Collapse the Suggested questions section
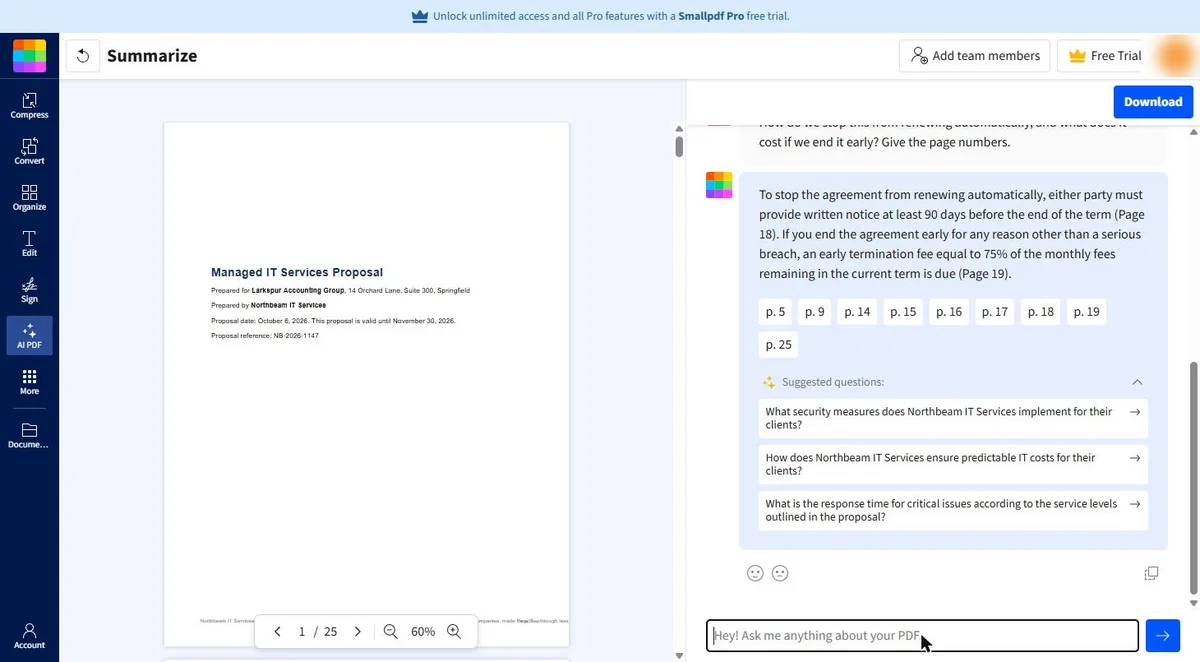Image resolution: width=1200 pixels, height=662 pixels. (x=1137, y=382)
